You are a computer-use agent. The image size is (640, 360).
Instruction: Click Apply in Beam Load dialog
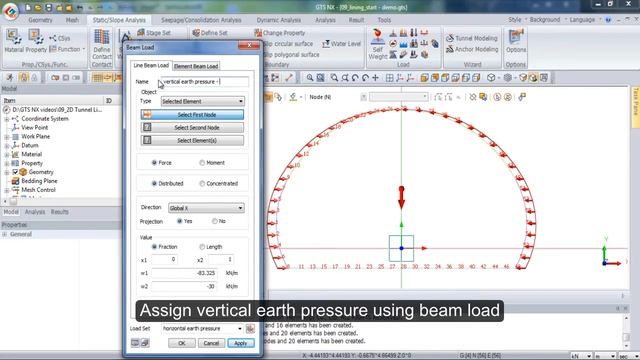coord(240,343)
